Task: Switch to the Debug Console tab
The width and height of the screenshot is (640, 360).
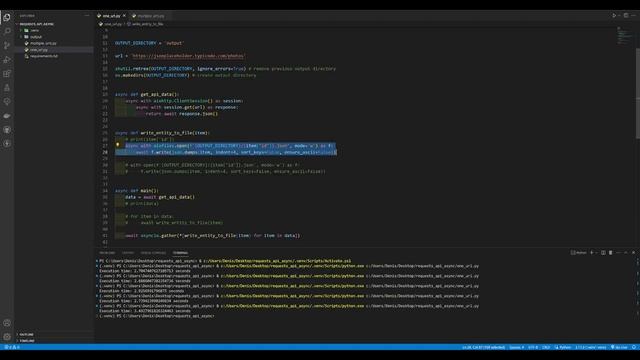Action: 153,253
